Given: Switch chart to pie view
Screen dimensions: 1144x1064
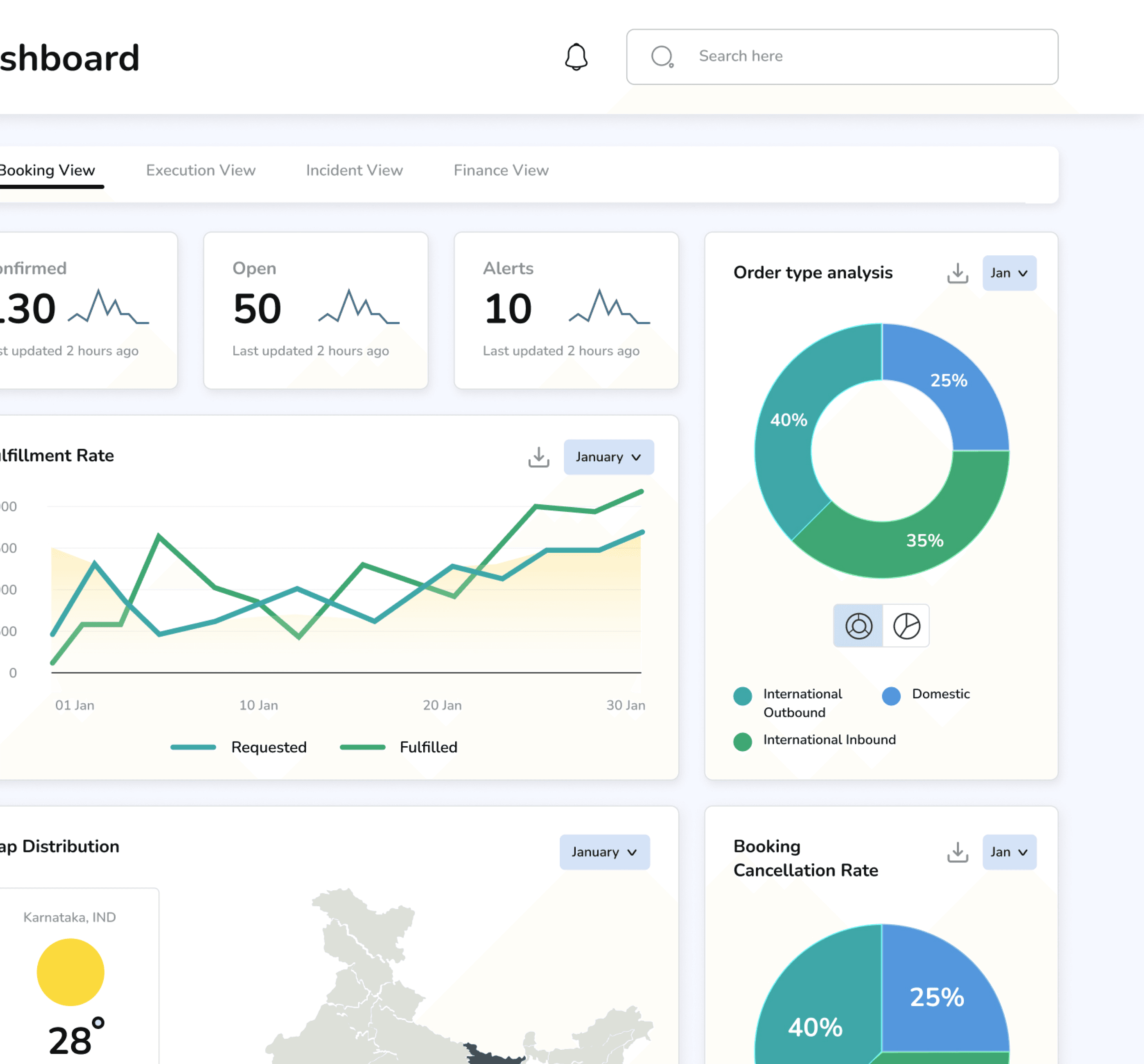Looking at the screenshot, I should [x=906, y=626].
